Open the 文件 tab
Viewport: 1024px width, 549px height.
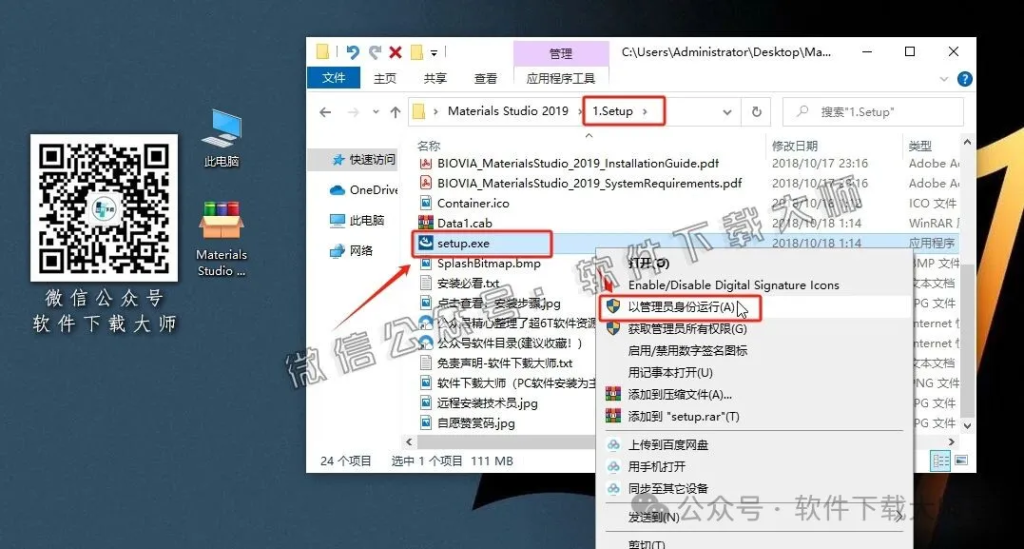point(334,78)
